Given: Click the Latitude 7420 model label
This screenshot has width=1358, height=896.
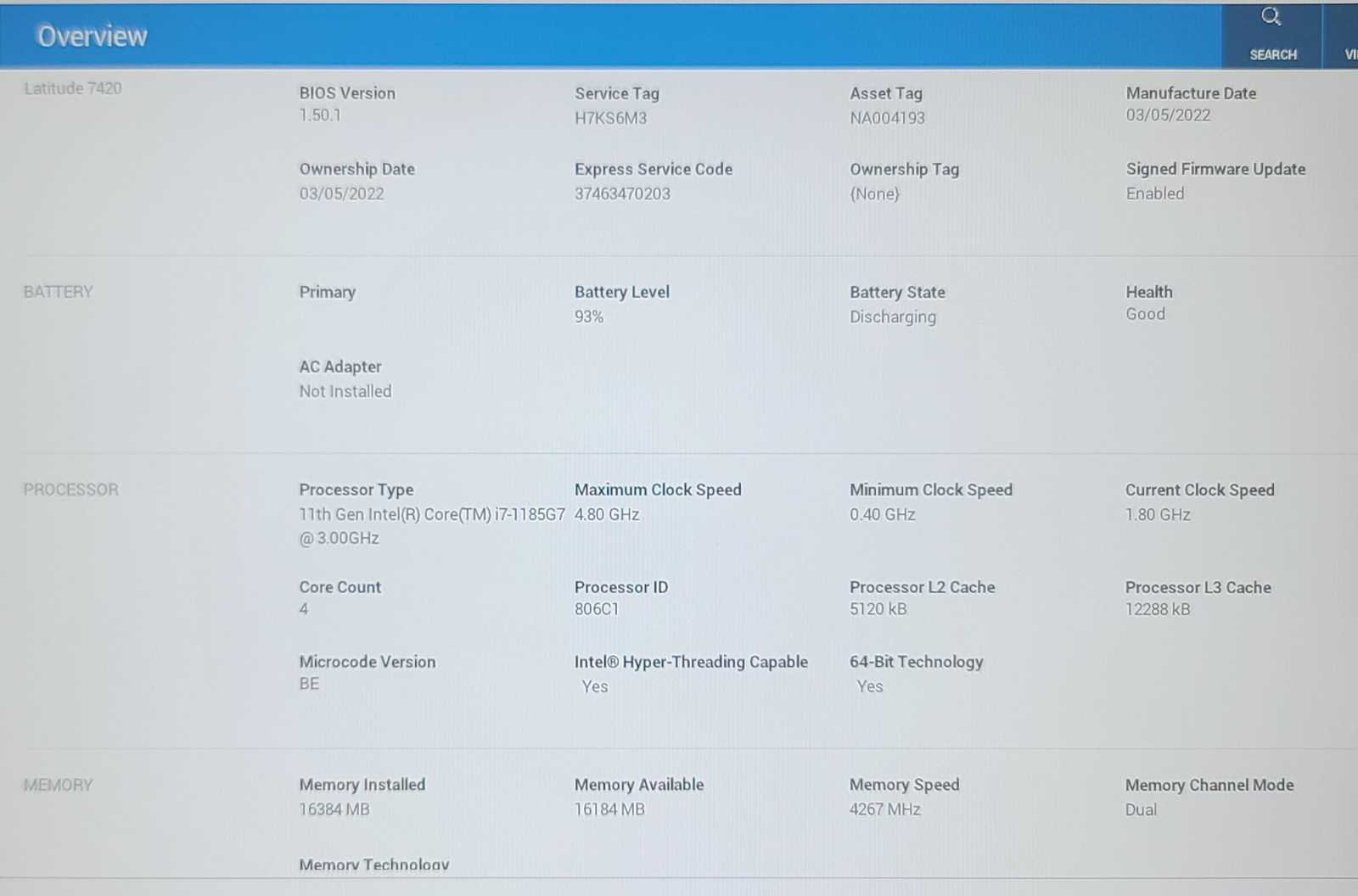Looking at the screenshot, I should 73,88.
